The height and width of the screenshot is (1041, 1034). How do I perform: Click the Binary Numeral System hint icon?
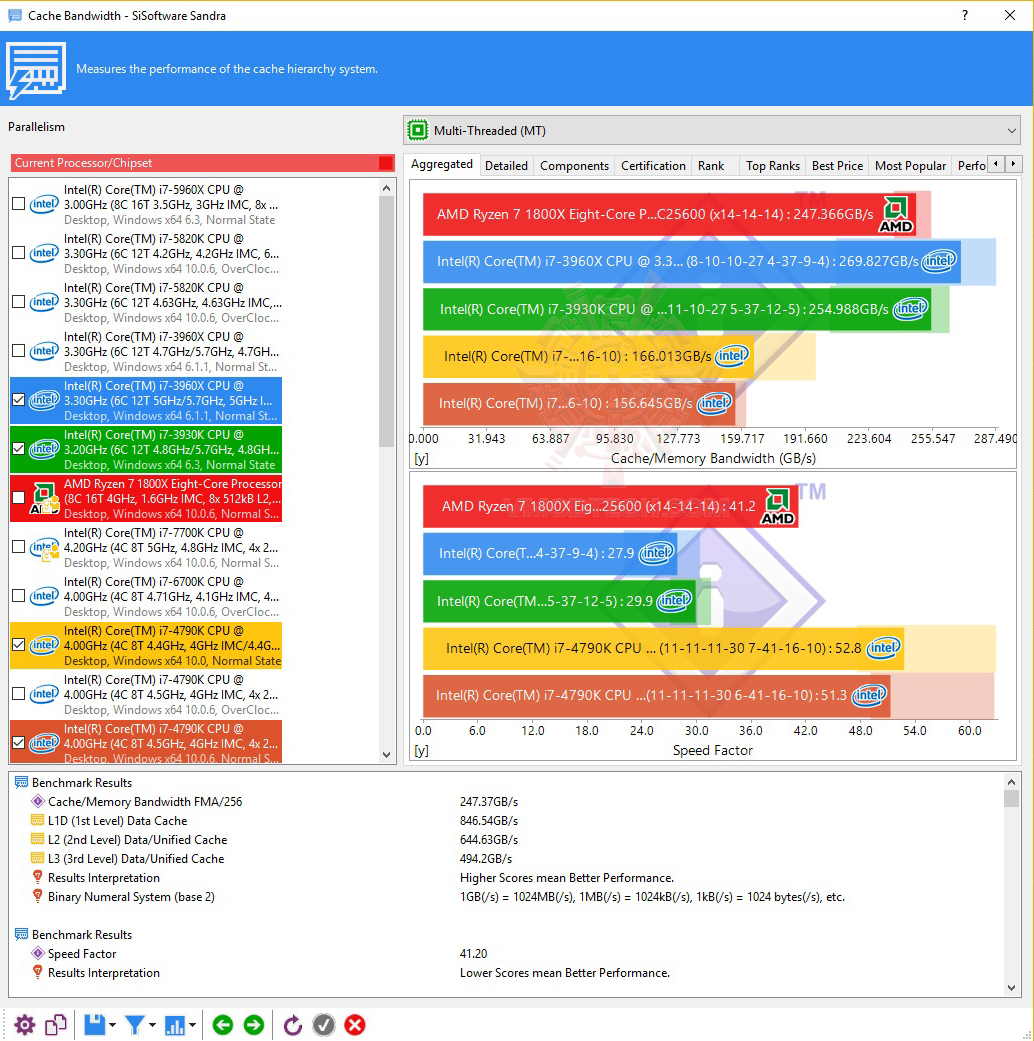pos(38,896)
